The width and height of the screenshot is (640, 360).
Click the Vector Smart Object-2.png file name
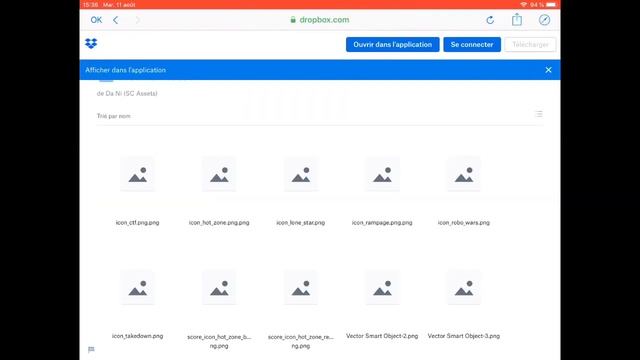point(382,336)
